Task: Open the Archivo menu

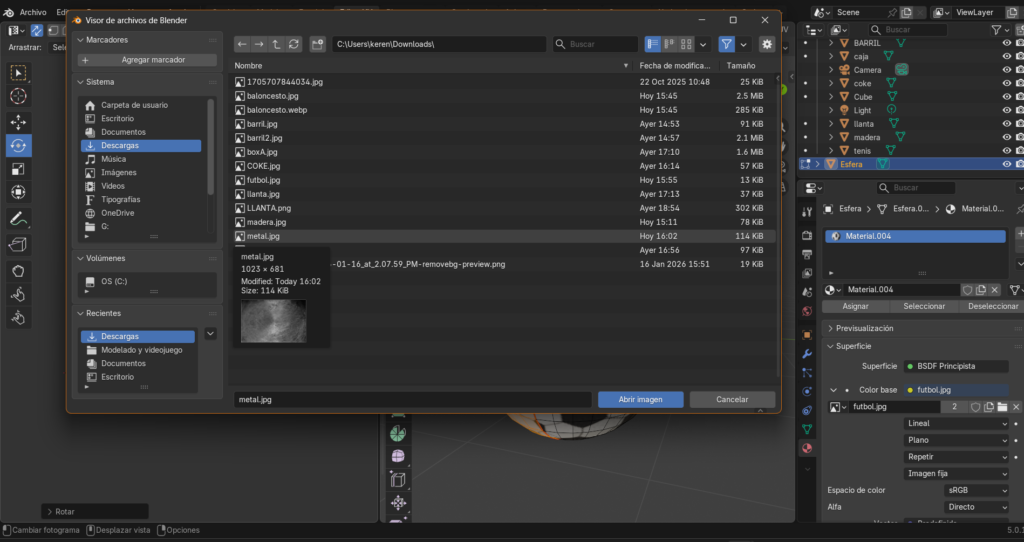Action: [32, 12]
